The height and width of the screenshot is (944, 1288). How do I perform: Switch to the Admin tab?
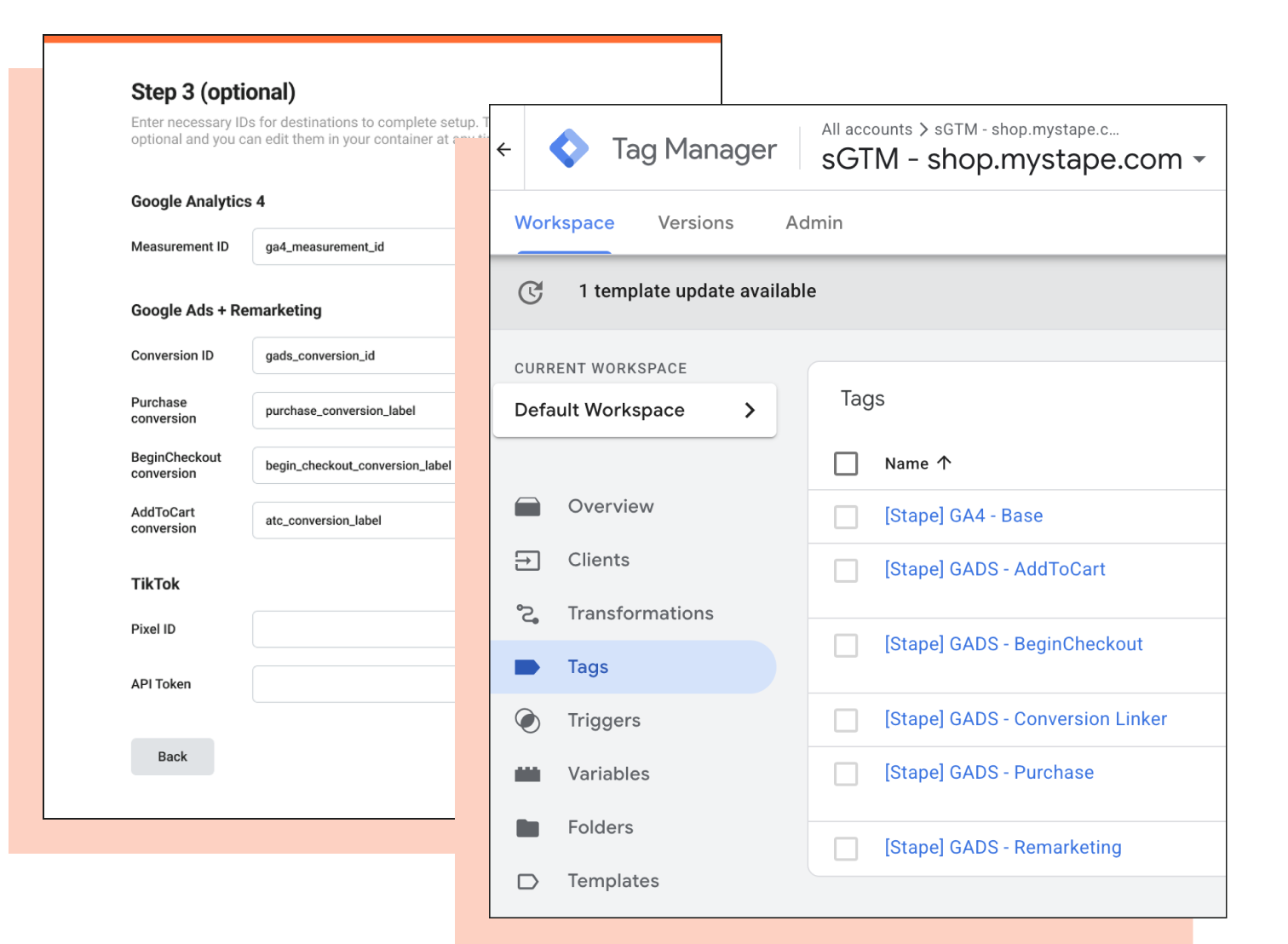(814, 223)
